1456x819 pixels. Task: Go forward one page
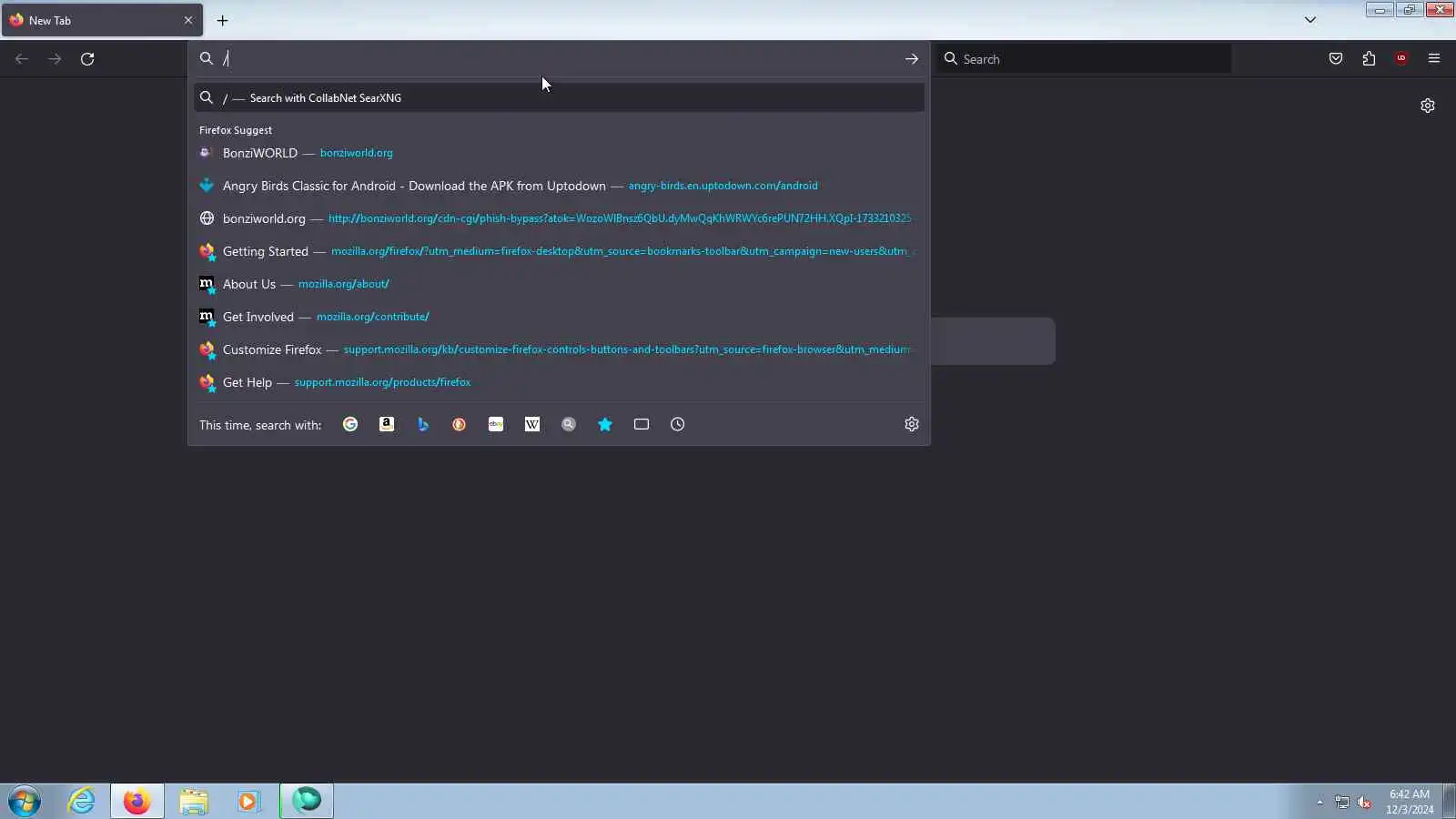click(55, 59)
